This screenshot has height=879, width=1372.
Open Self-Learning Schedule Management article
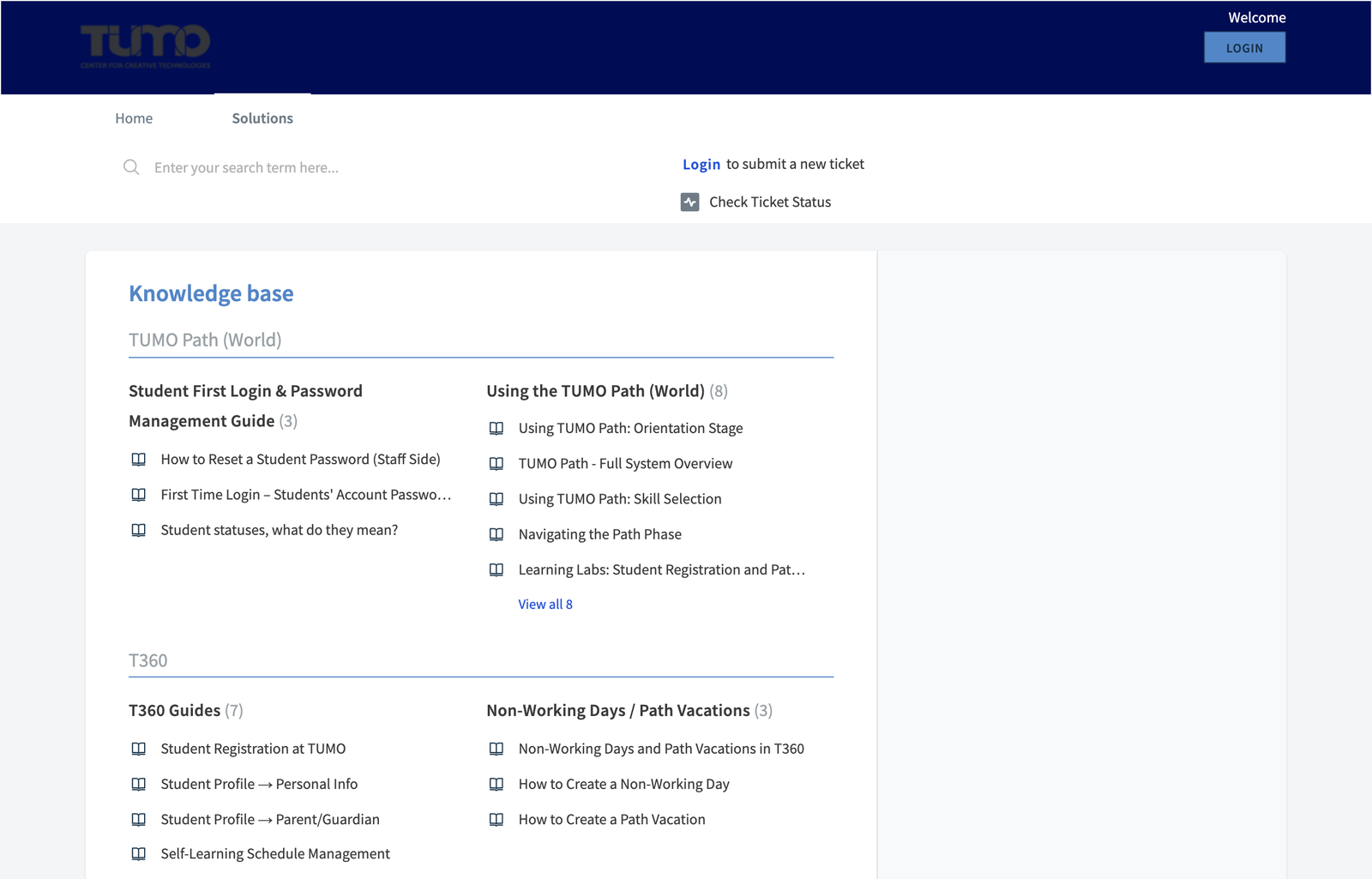click(275, 854)
